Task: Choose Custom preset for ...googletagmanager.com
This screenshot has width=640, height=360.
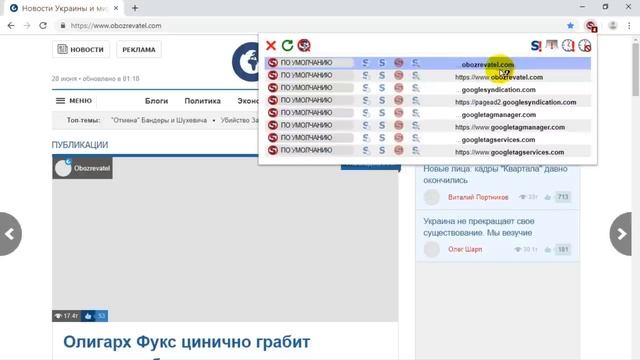Action: point(416,113)
